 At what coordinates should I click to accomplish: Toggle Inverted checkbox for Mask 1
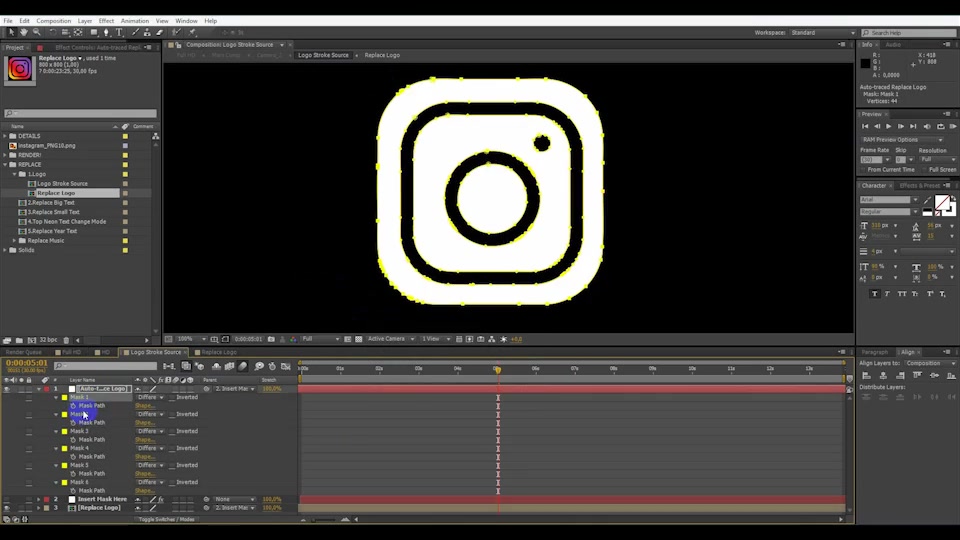172,397
